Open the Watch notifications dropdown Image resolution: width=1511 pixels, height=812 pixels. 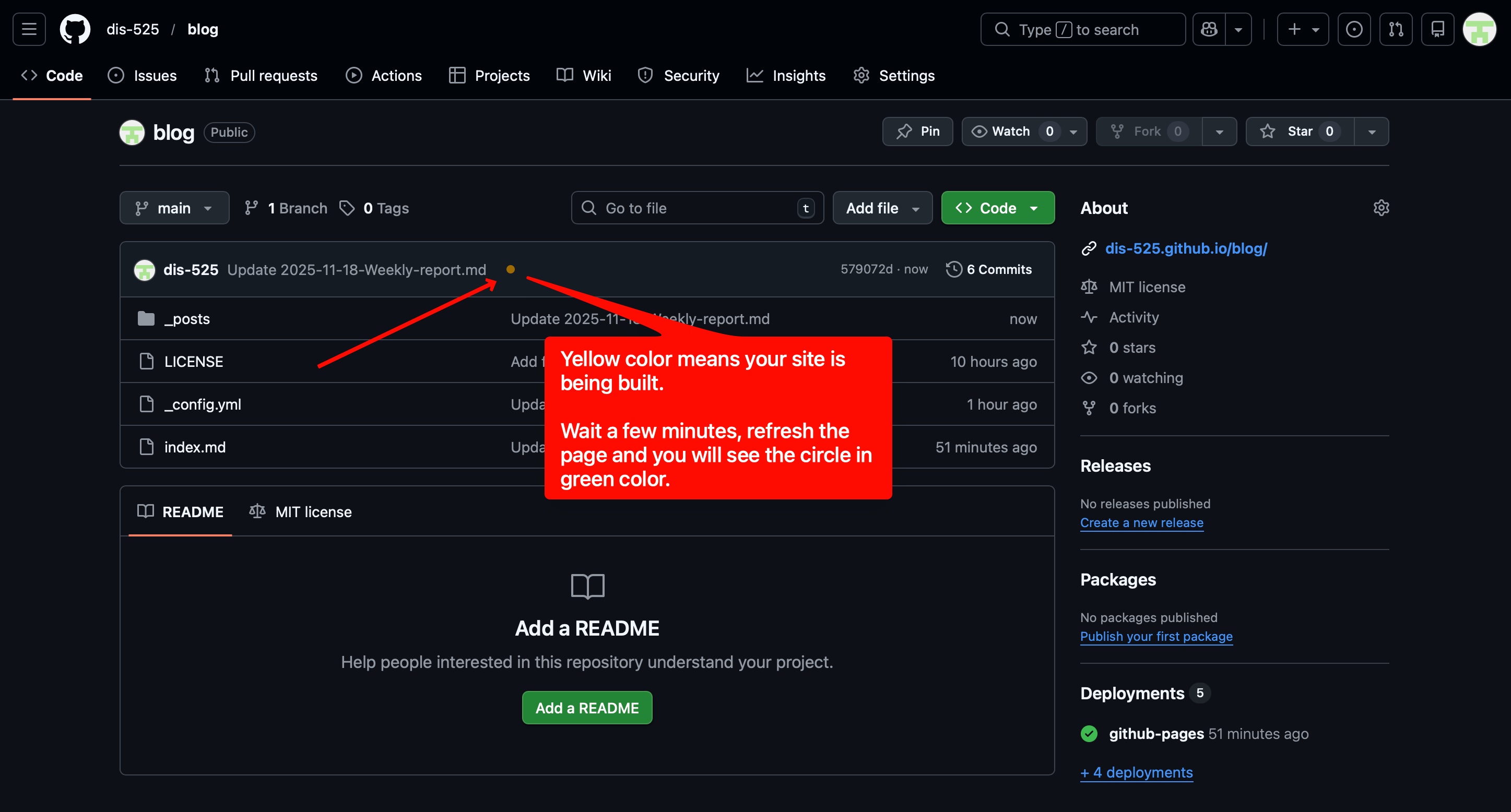tap(1023, 132)
